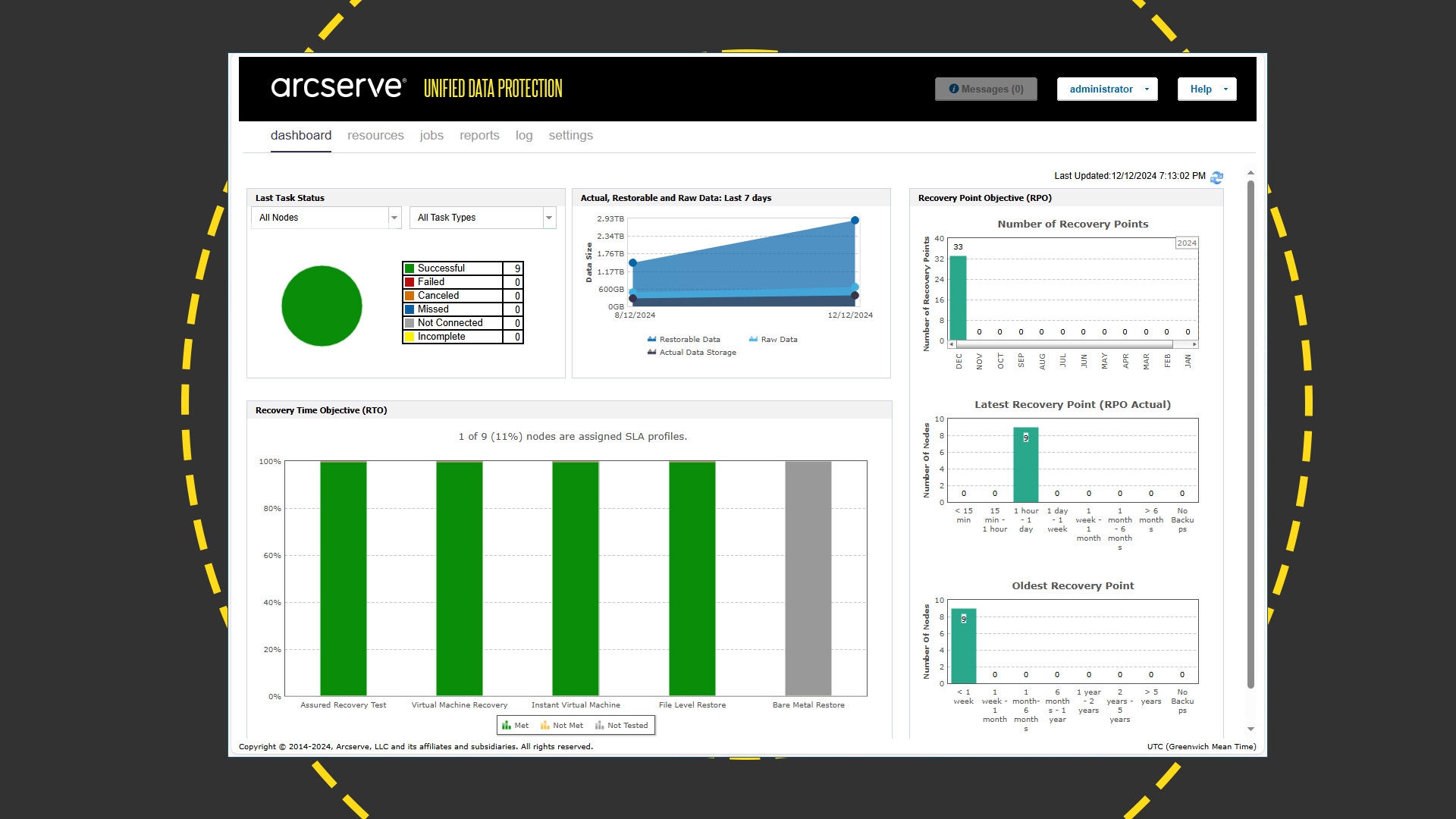The height and width of the screenshot is (819, 1456).
Task: Click the Not Tested legend icon in RTO
Action: (600, 725)
